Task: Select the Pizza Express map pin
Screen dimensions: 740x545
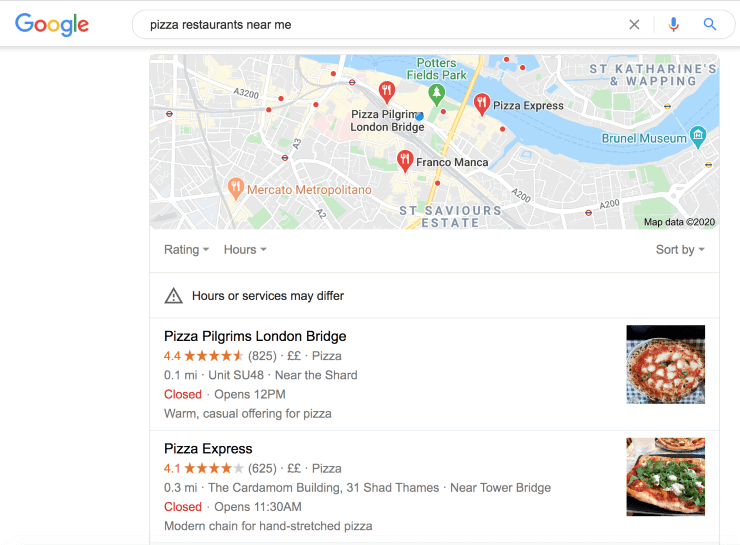Action: (482, 103)
